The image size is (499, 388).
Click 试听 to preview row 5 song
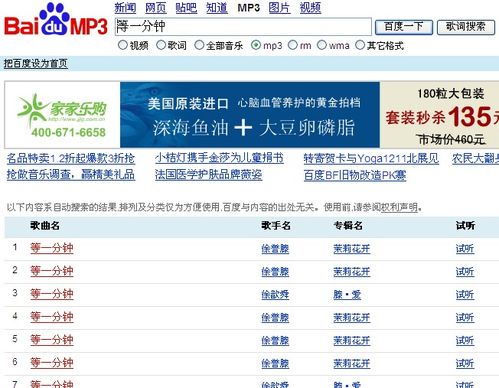[465, 341]
